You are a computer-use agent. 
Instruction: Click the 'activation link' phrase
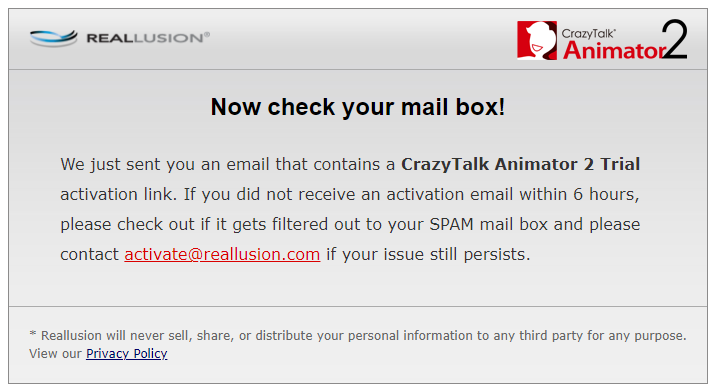point(116,194)
